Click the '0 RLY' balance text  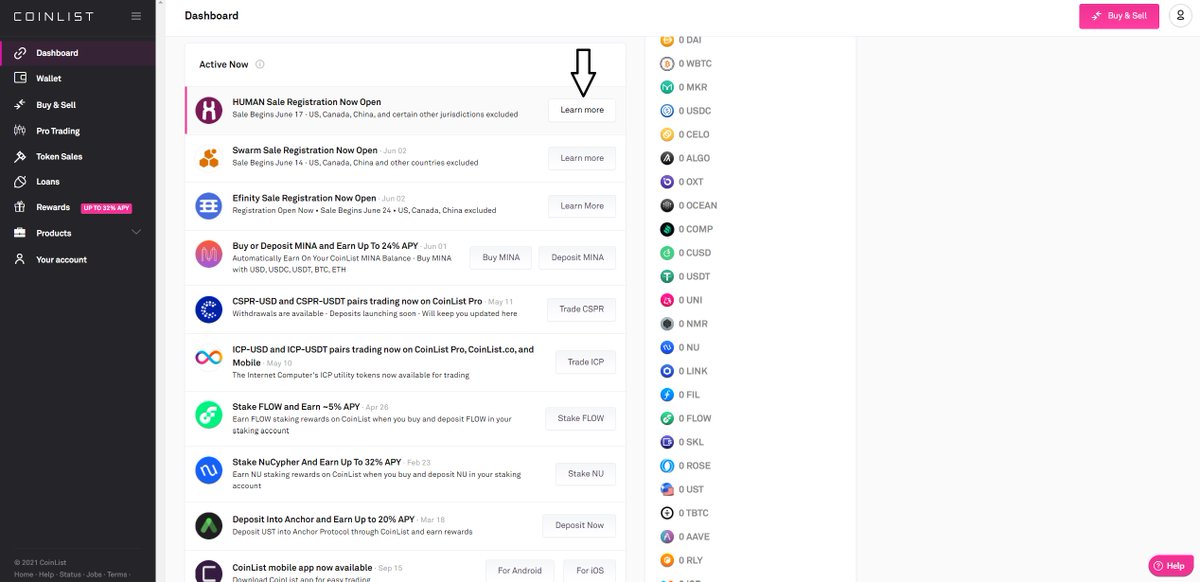click(692, 560)
